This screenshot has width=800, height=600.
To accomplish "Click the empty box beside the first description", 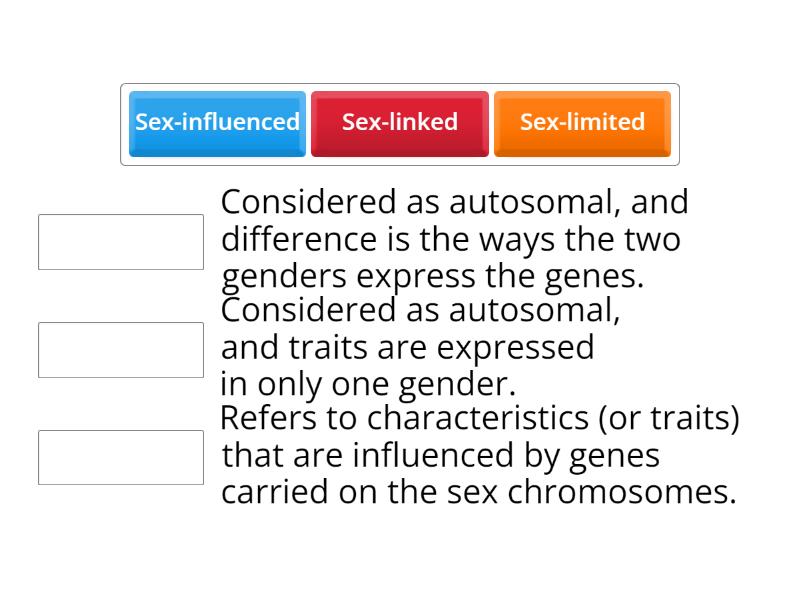I will 120,240.
